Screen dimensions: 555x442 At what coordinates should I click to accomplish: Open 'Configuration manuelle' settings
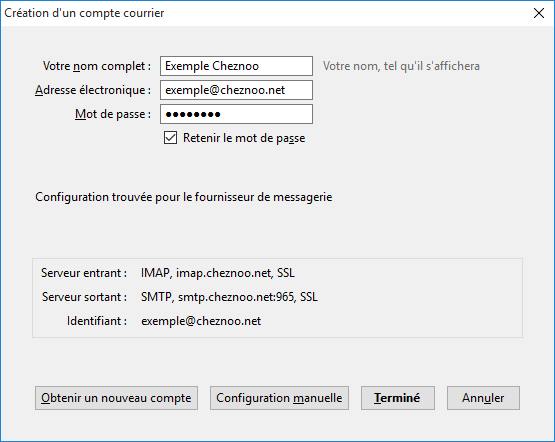click(279, 398)
